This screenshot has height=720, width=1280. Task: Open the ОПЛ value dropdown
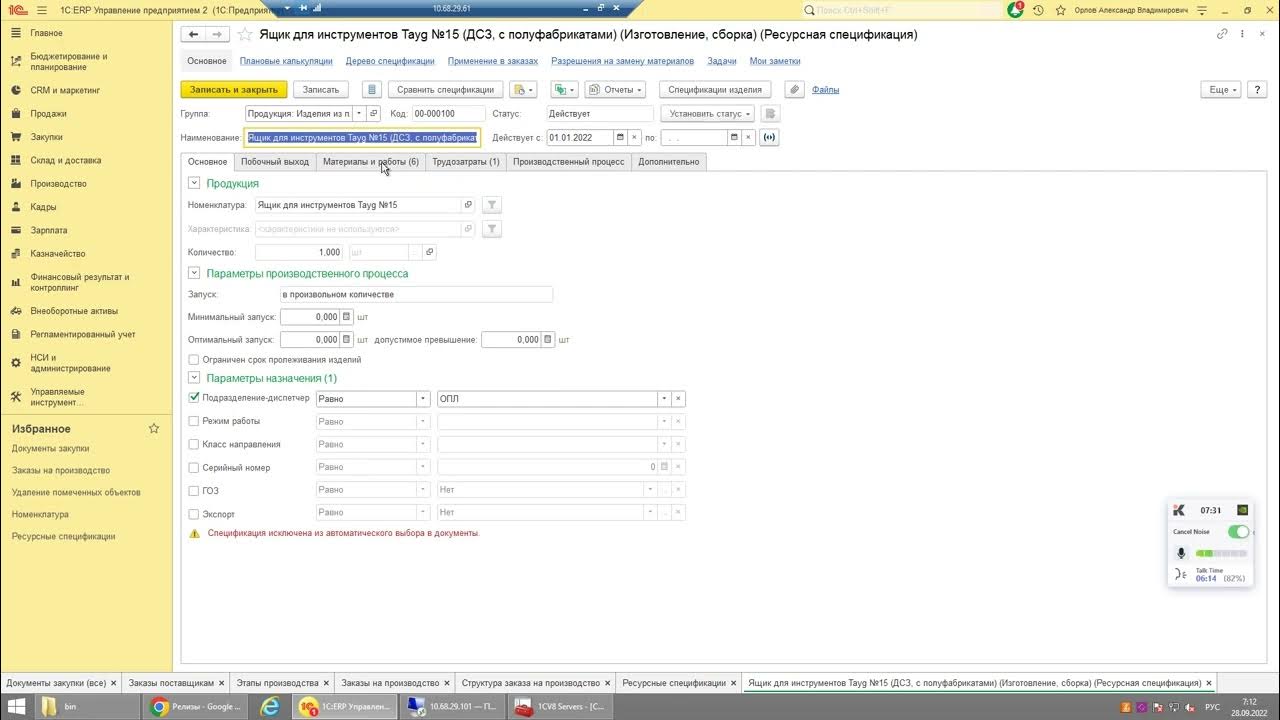[x=663, y=399]
